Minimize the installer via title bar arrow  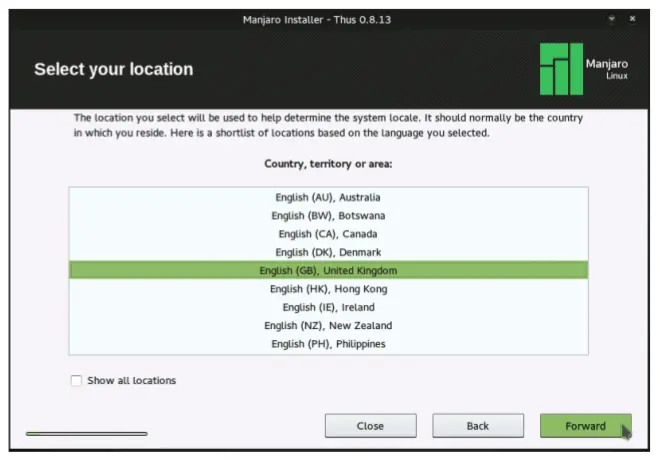(612, 19)
